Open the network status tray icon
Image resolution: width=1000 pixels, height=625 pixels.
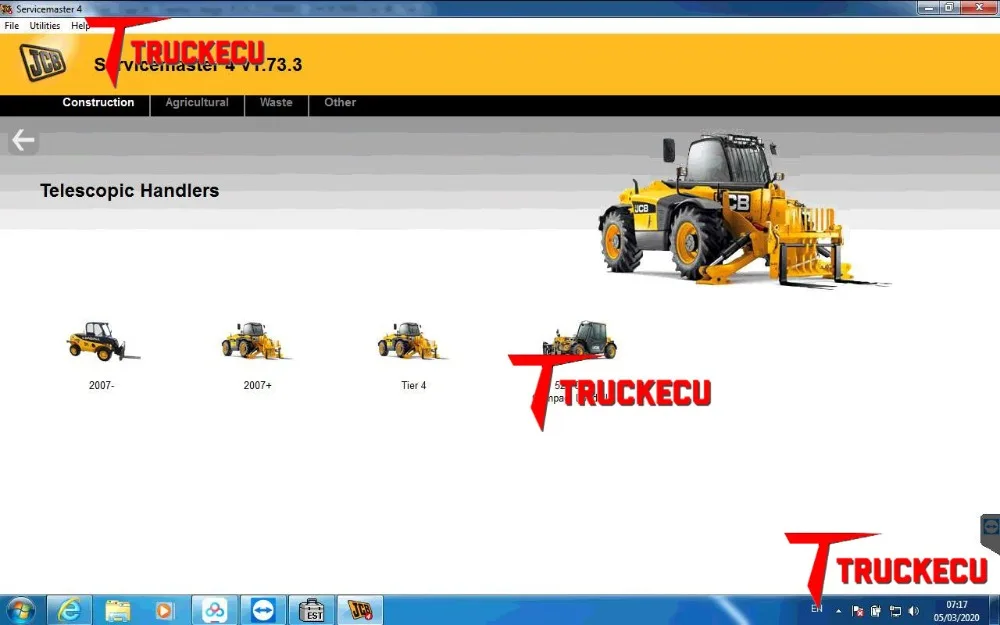tap(895, 611)
